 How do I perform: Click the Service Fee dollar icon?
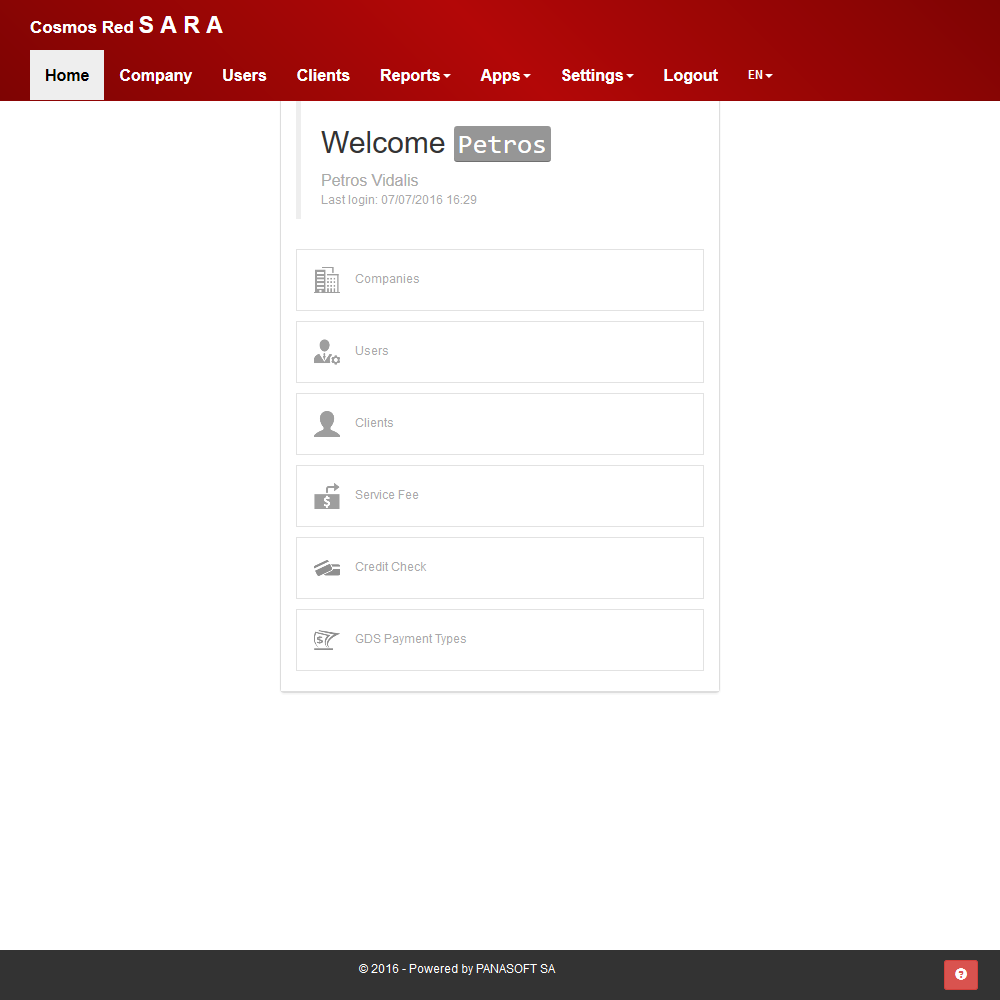pyautogui.click(x=326, y=496)
